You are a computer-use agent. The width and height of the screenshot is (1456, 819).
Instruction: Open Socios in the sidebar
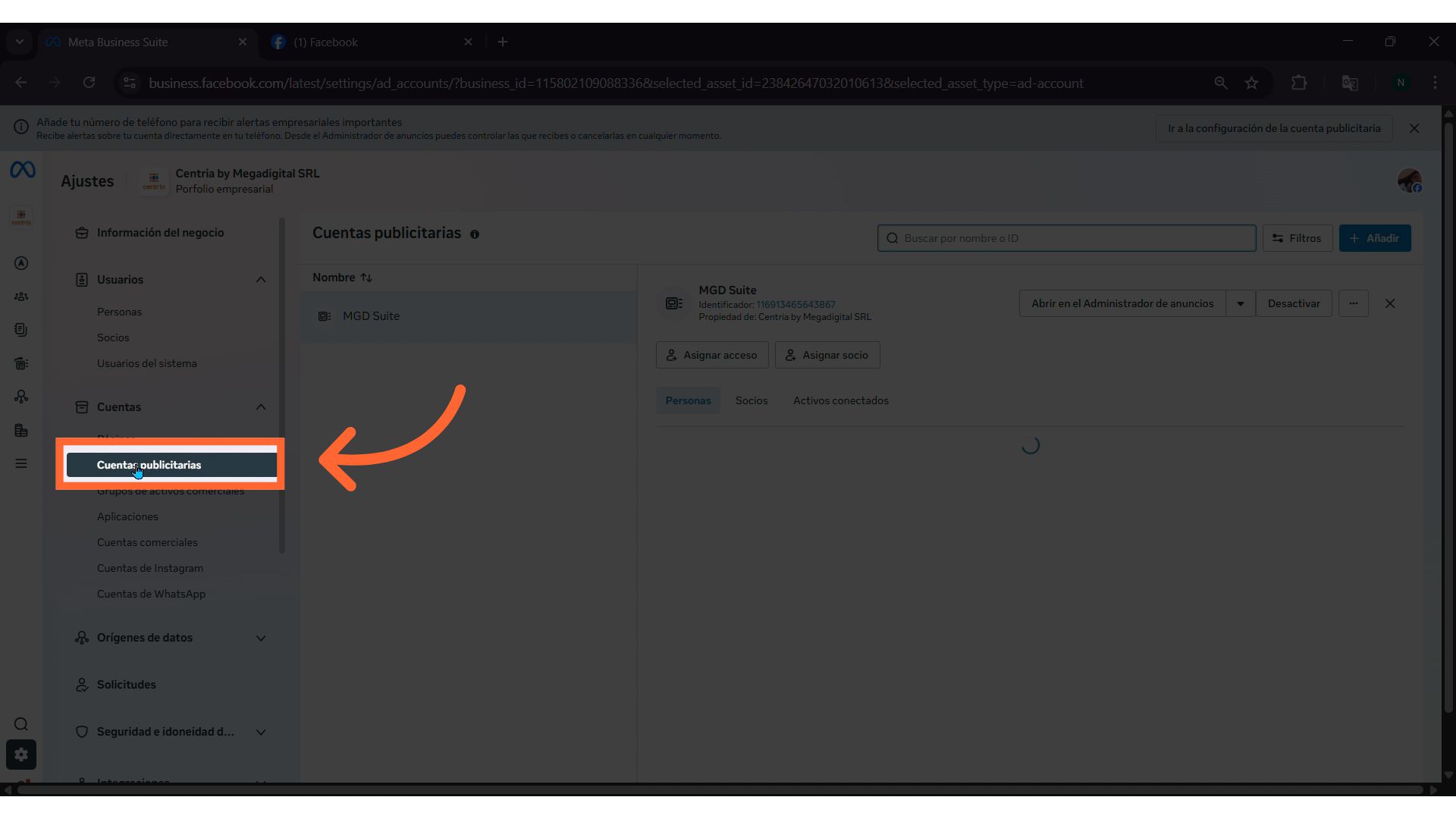tap(113, 337)
